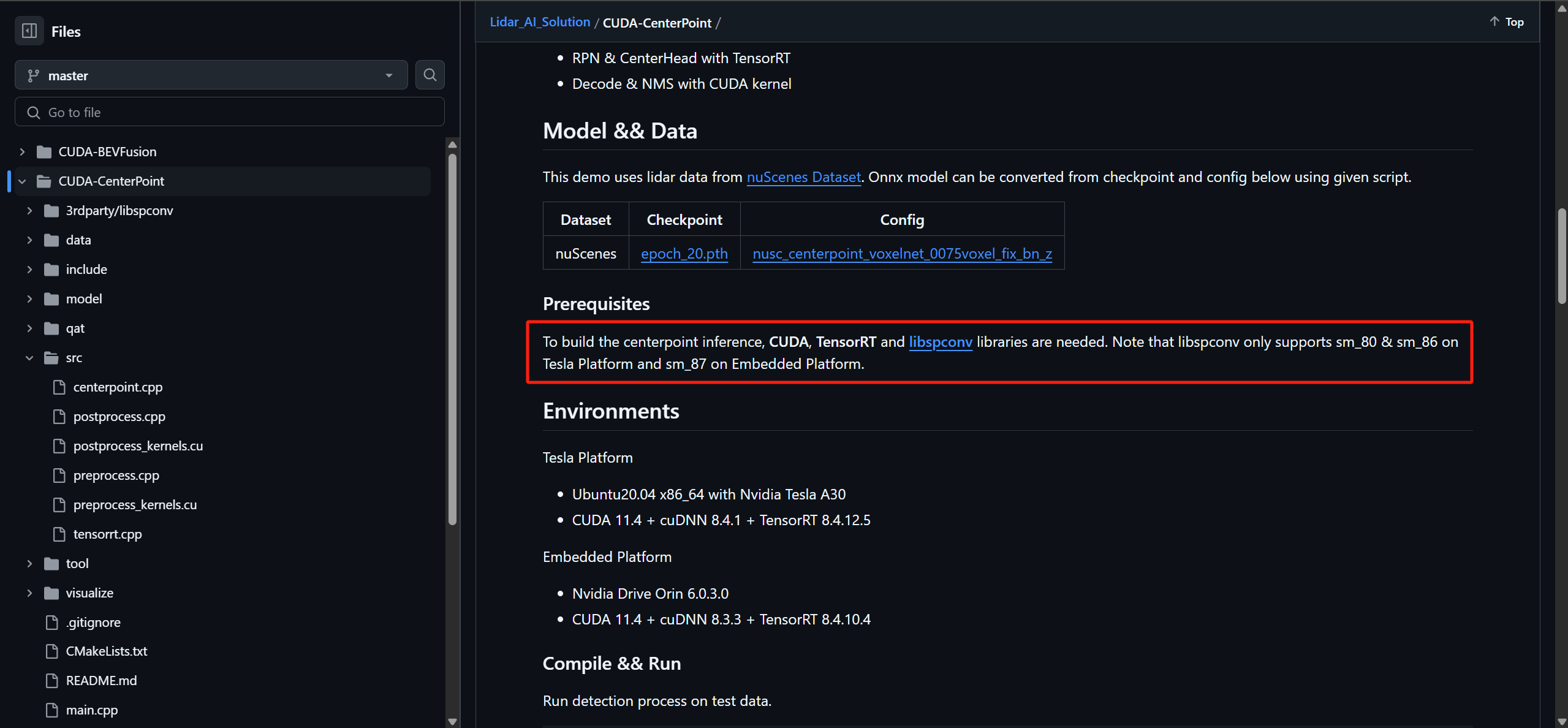The height and width of the screenshot is (728, 1568).
Task: Open the CUDA-BEVFusion folder icon
Action: pos(44,152)
